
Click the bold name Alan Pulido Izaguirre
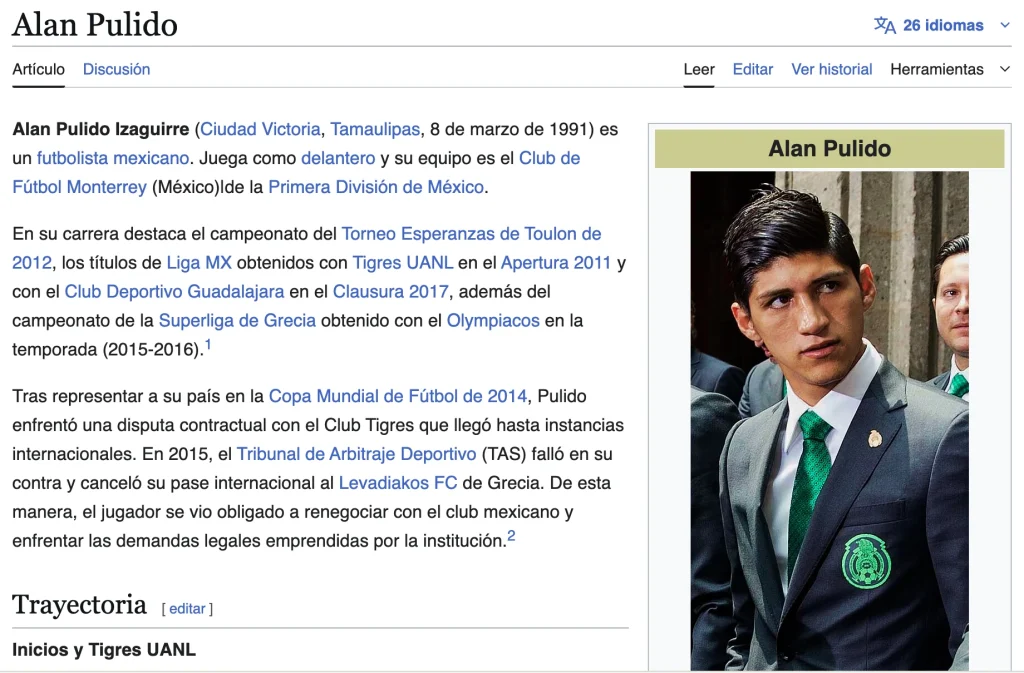pyautogui.click(x=101, y=129)
